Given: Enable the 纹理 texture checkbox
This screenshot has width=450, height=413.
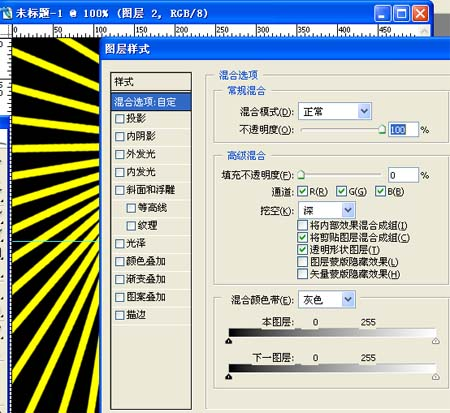Looking at the screenshot, I should click(131, 226).
